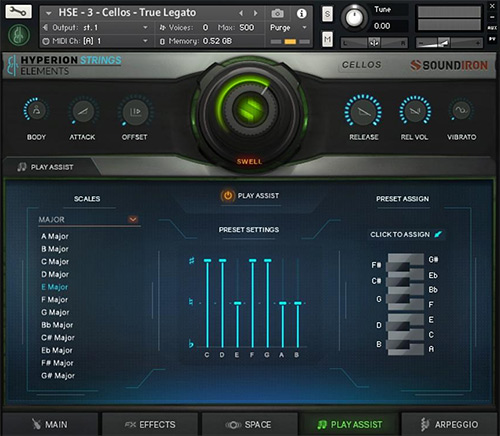Select the C# Major scale
This screenshot has height=436, width=500.
point(58,338)
